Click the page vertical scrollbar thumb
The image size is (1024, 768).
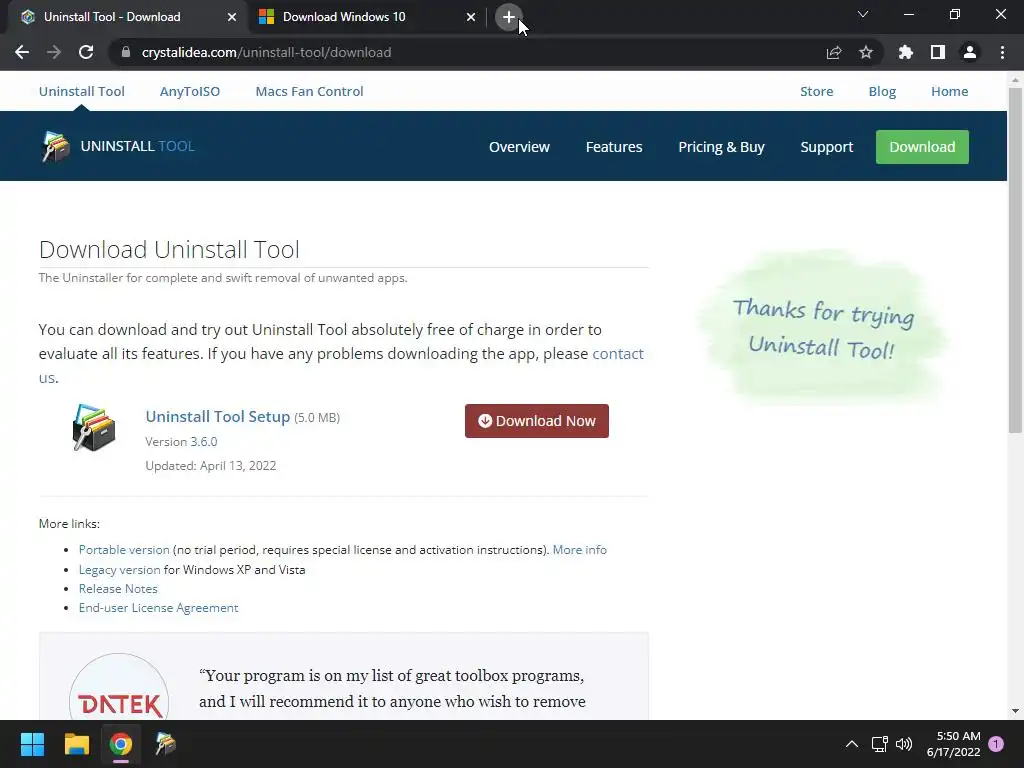pyautogui.click(x=1015, y=260)
